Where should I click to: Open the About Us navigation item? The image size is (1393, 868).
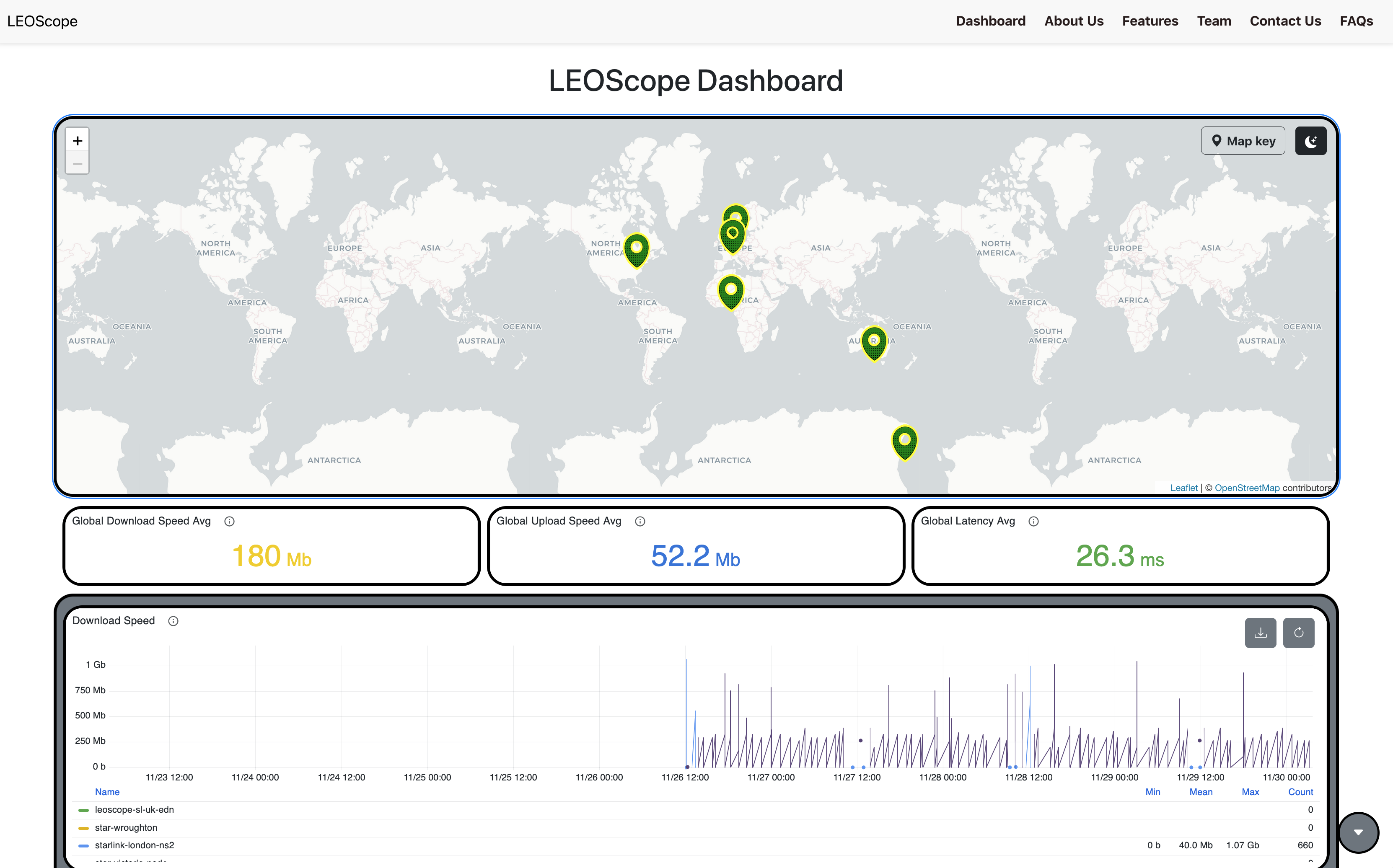pyautogui.click(x=1073, y=21)
